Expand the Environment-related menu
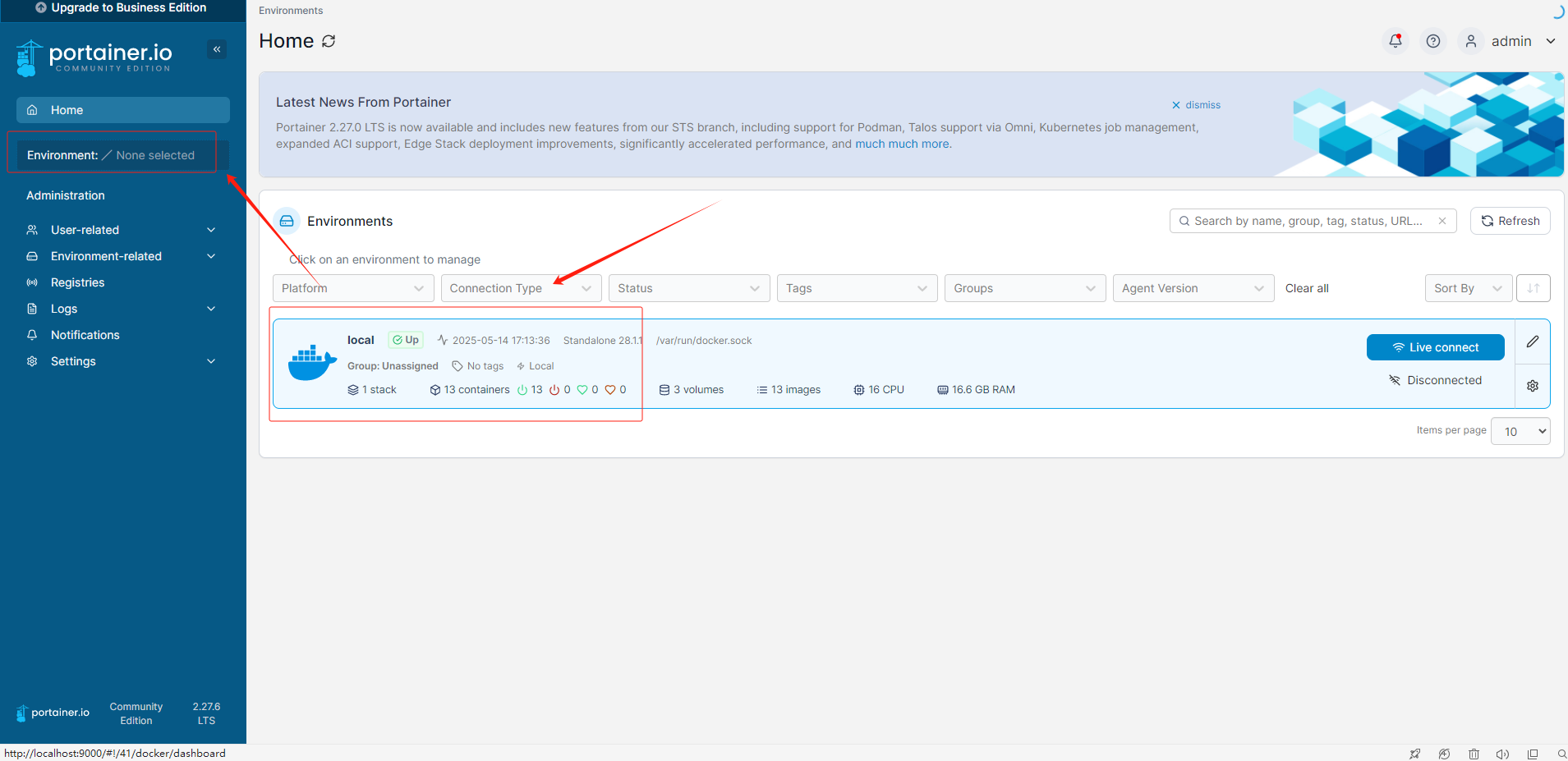The width and height of the screenshot is (1568, 761). 122,256
